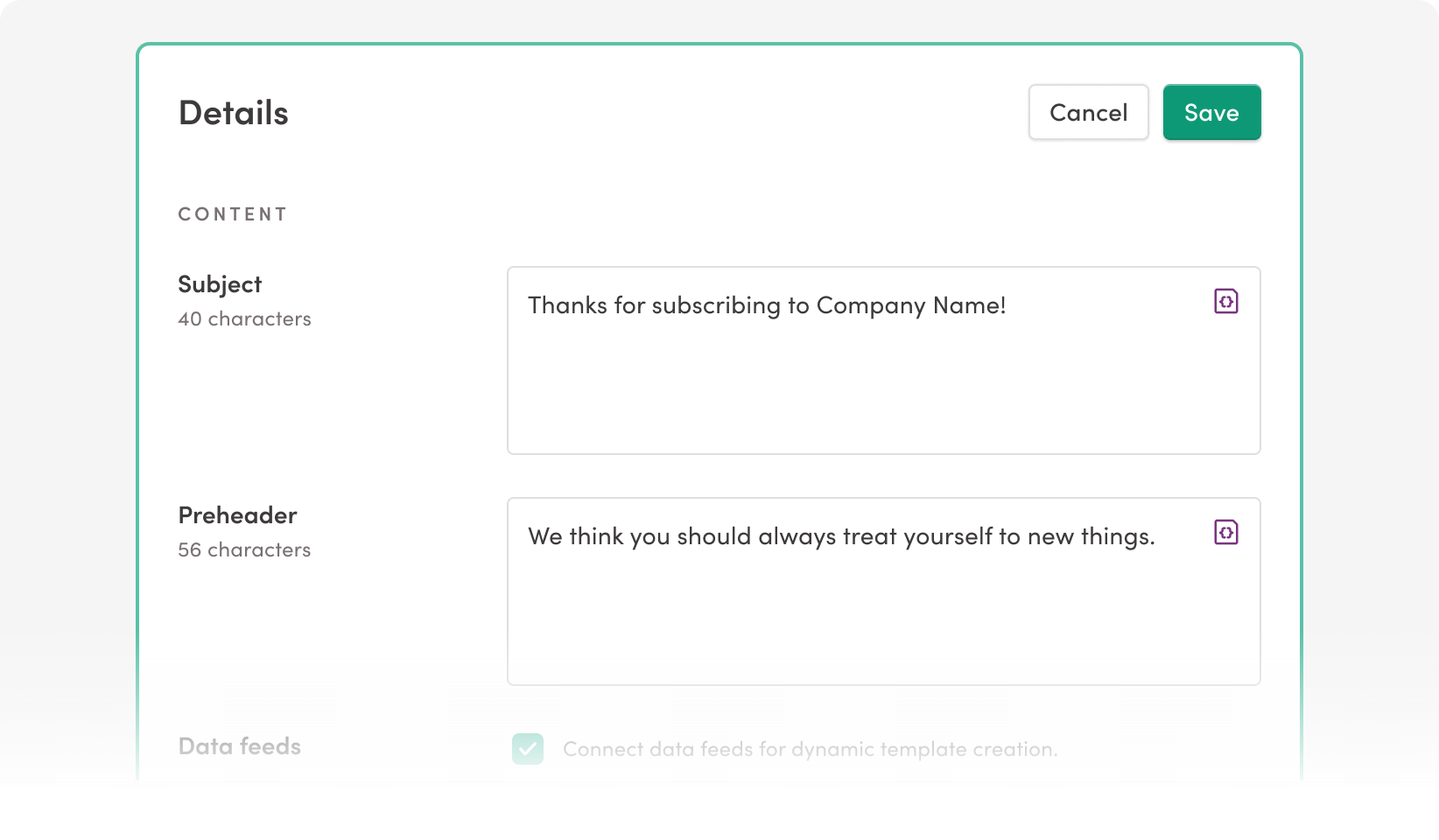Screen dimensions: 1439x840
Task: Click the CONTENT section label
Action: pyautogui.click(x=232, y=214)
